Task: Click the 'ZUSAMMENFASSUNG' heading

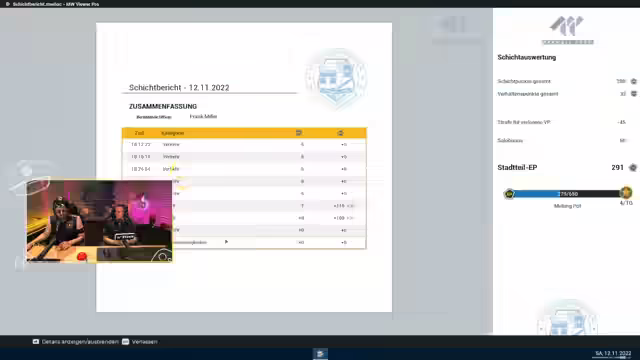Action: tap(163, 106)
